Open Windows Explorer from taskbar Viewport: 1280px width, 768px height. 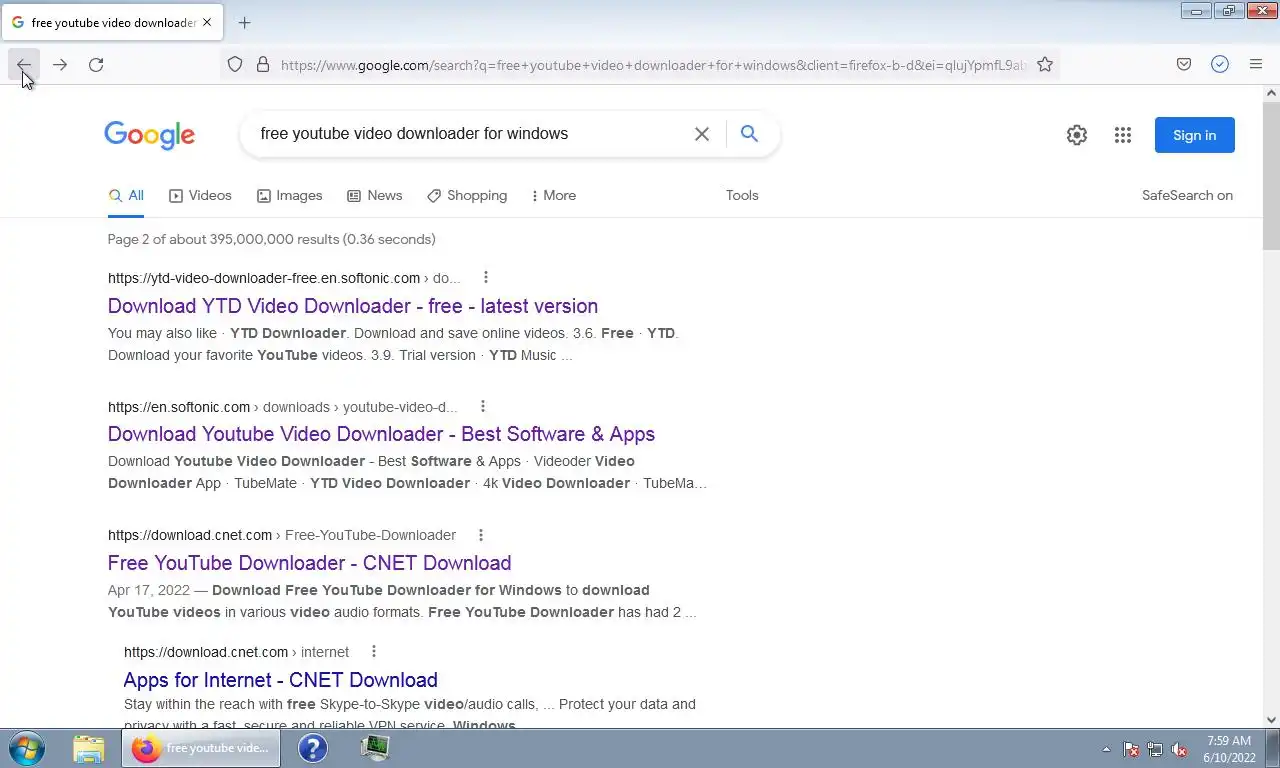[x=89, y=748]
